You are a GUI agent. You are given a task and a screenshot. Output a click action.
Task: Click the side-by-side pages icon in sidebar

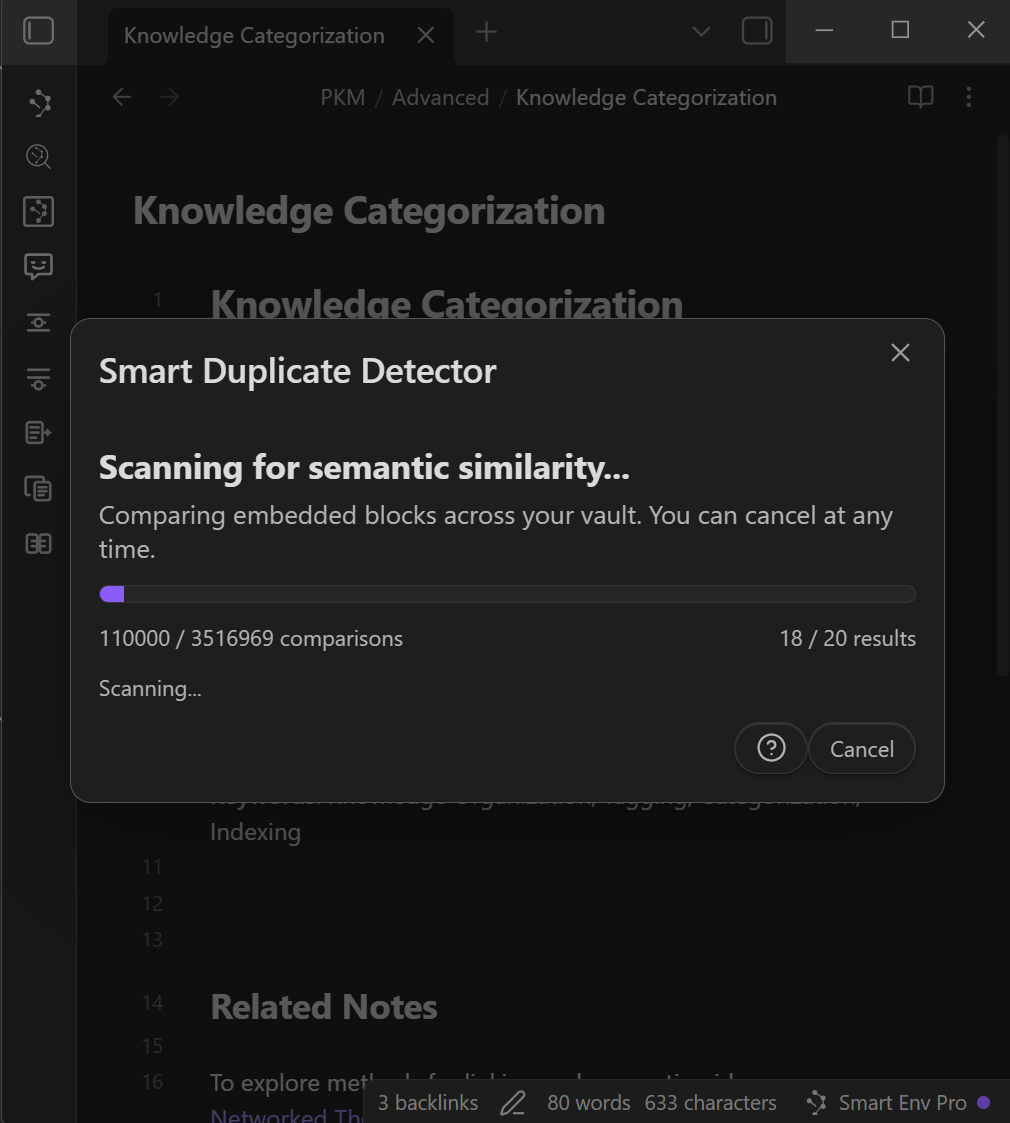tap(39, 544)
